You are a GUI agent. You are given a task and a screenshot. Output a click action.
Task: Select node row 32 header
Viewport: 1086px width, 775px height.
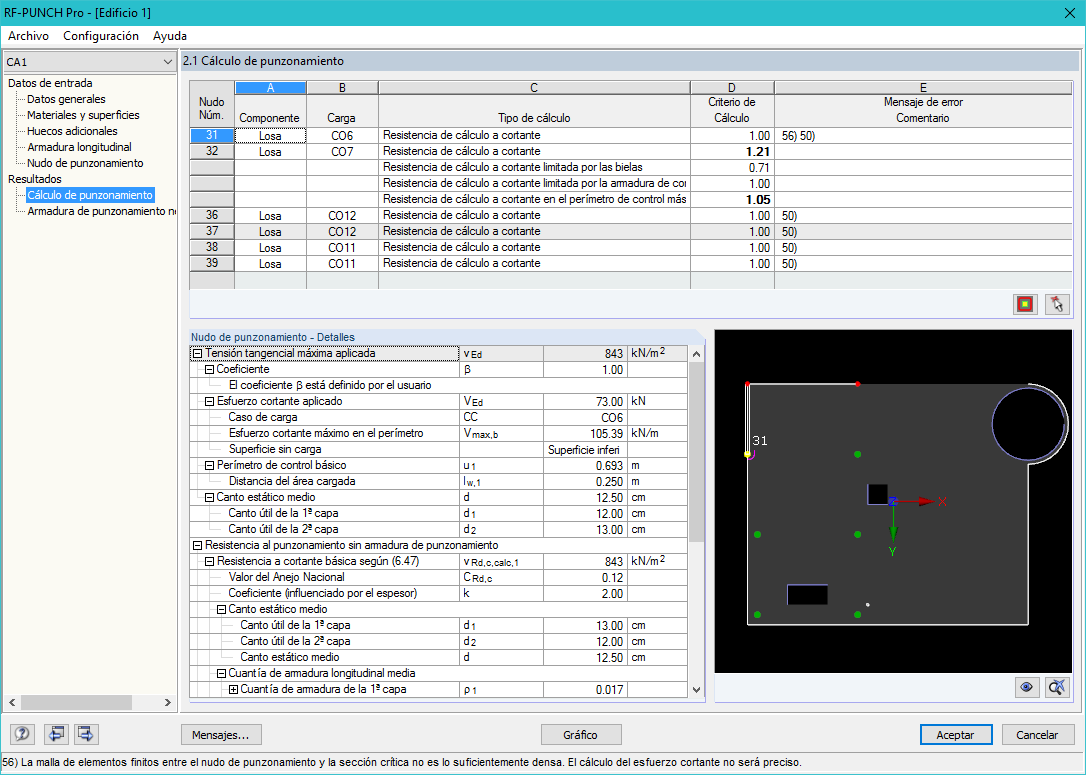coord(212,151)
